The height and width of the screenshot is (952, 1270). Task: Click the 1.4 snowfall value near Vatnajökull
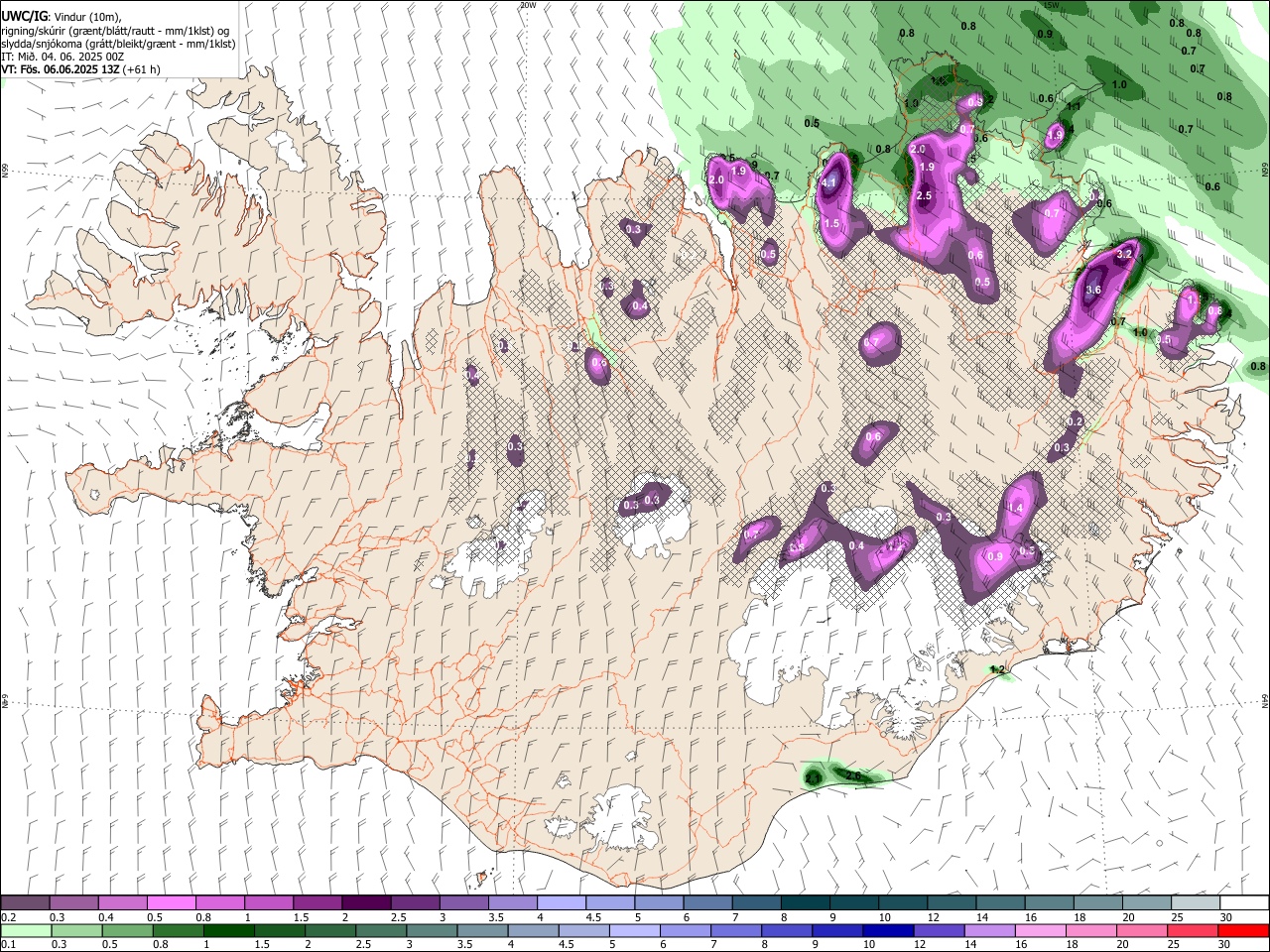coord(1015,508)
